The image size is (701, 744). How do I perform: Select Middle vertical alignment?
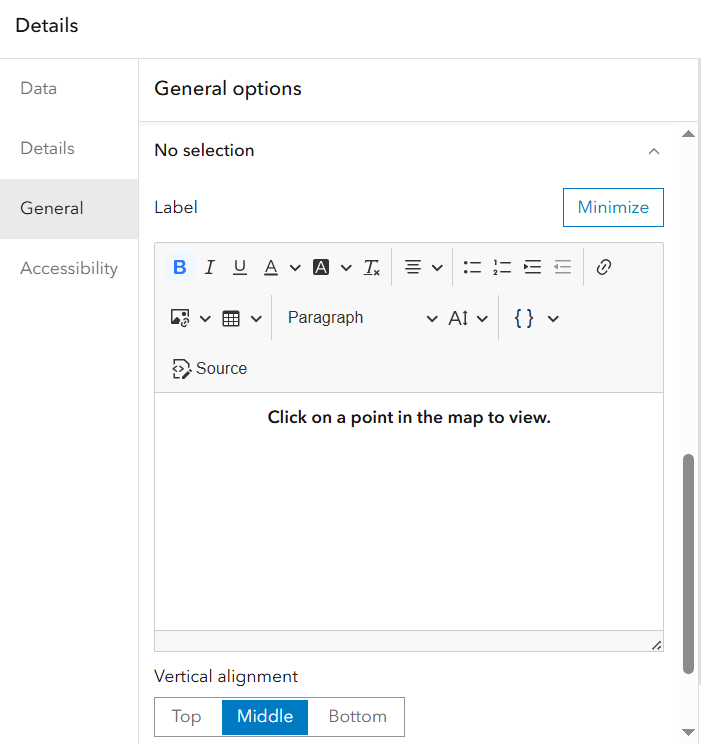click(x=265, y=716)
